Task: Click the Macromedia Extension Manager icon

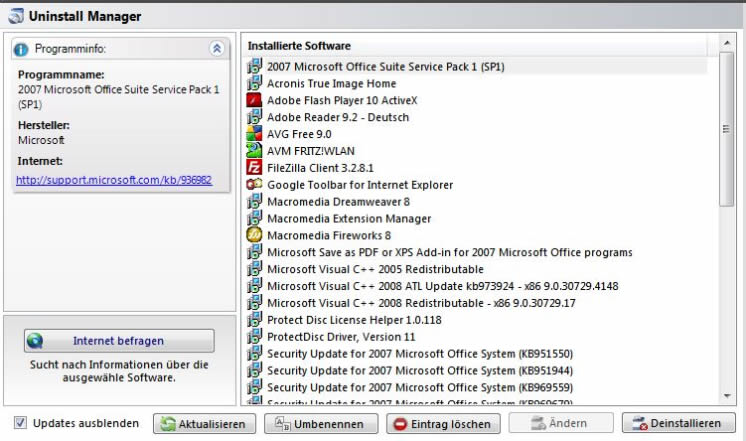Action: pyautogui.click(x=255, y=218)
